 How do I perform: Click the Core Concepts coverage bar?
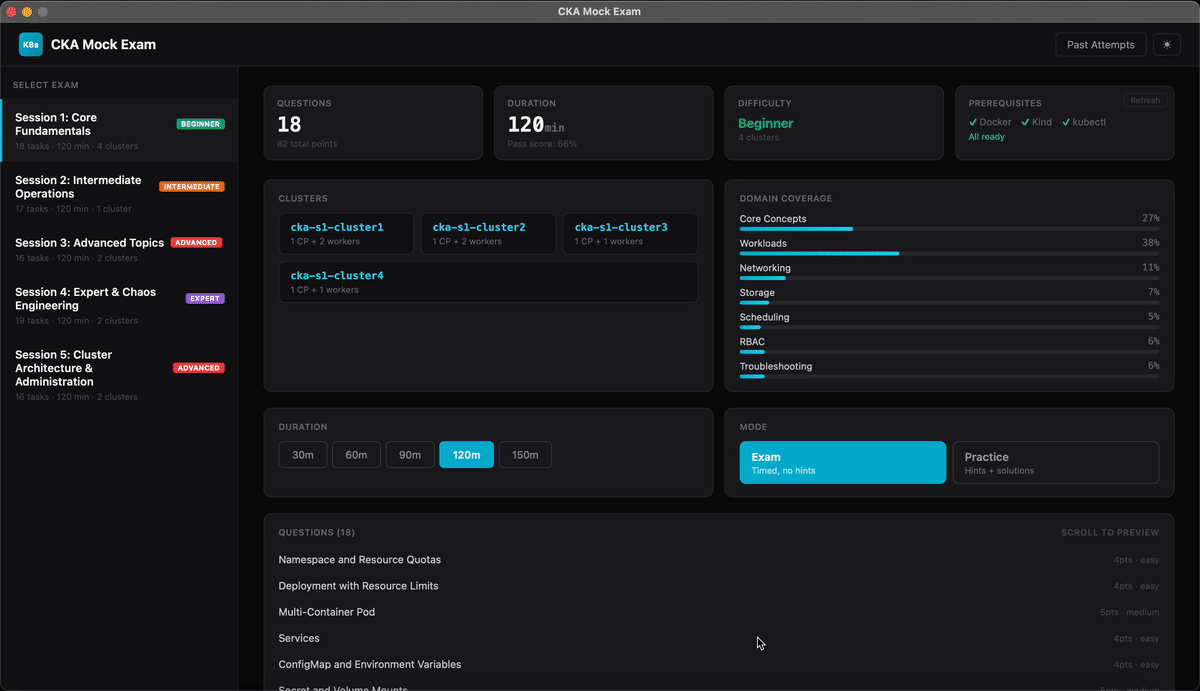coord(950,229)
